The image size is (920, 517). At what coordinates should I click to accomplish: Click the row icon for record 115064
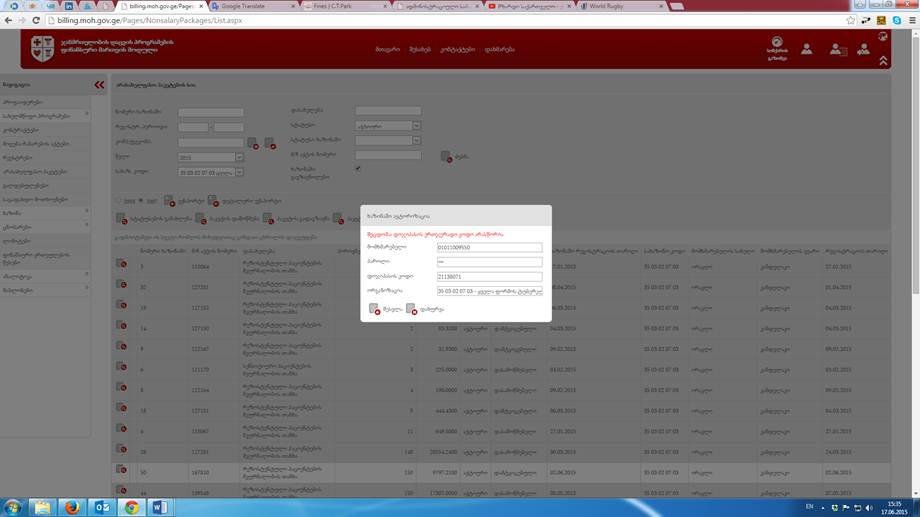point(121,263)
